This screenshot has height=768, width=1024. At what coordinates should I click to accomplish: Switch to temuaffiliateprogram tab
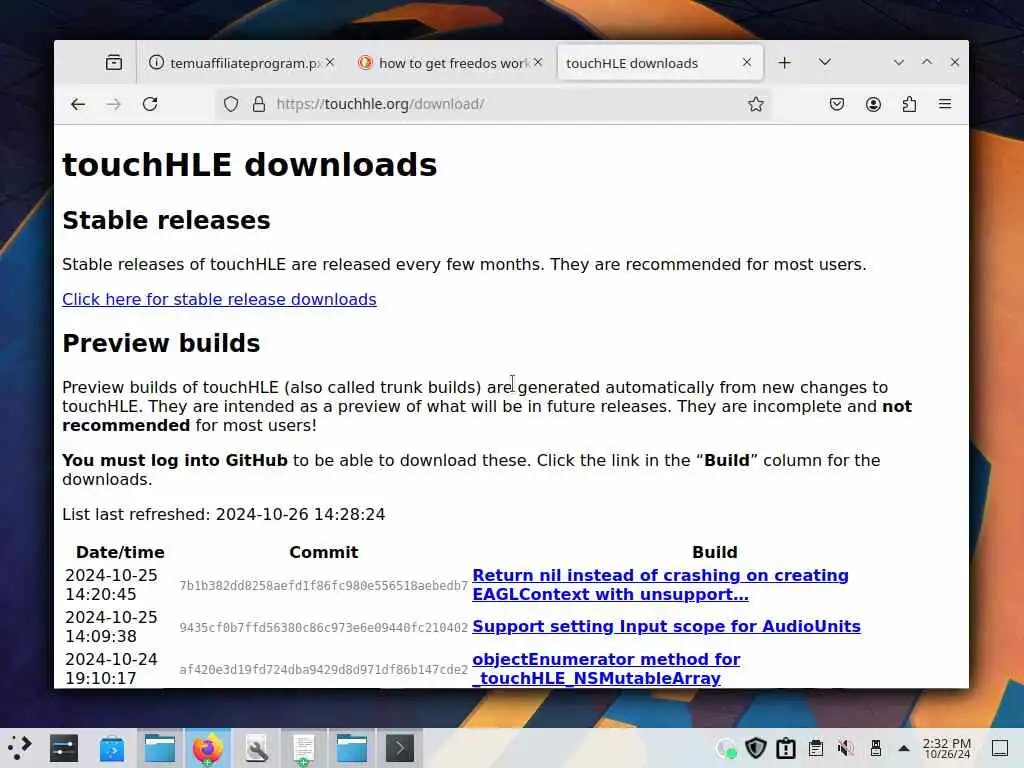pos(242,63)
